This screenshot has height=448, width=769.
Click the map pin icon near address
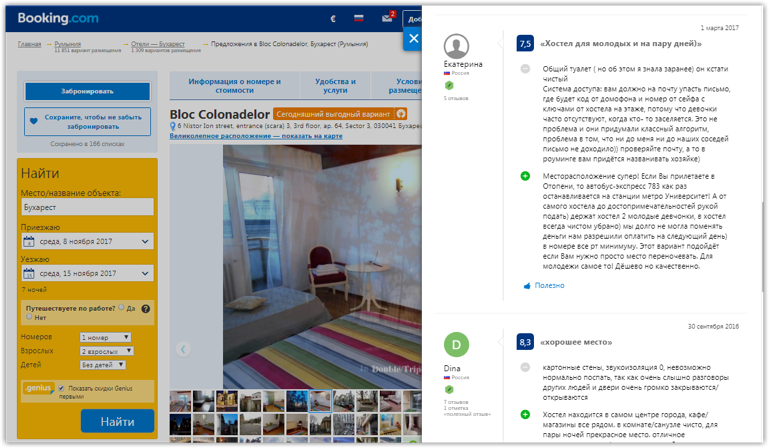pos(173,126)
